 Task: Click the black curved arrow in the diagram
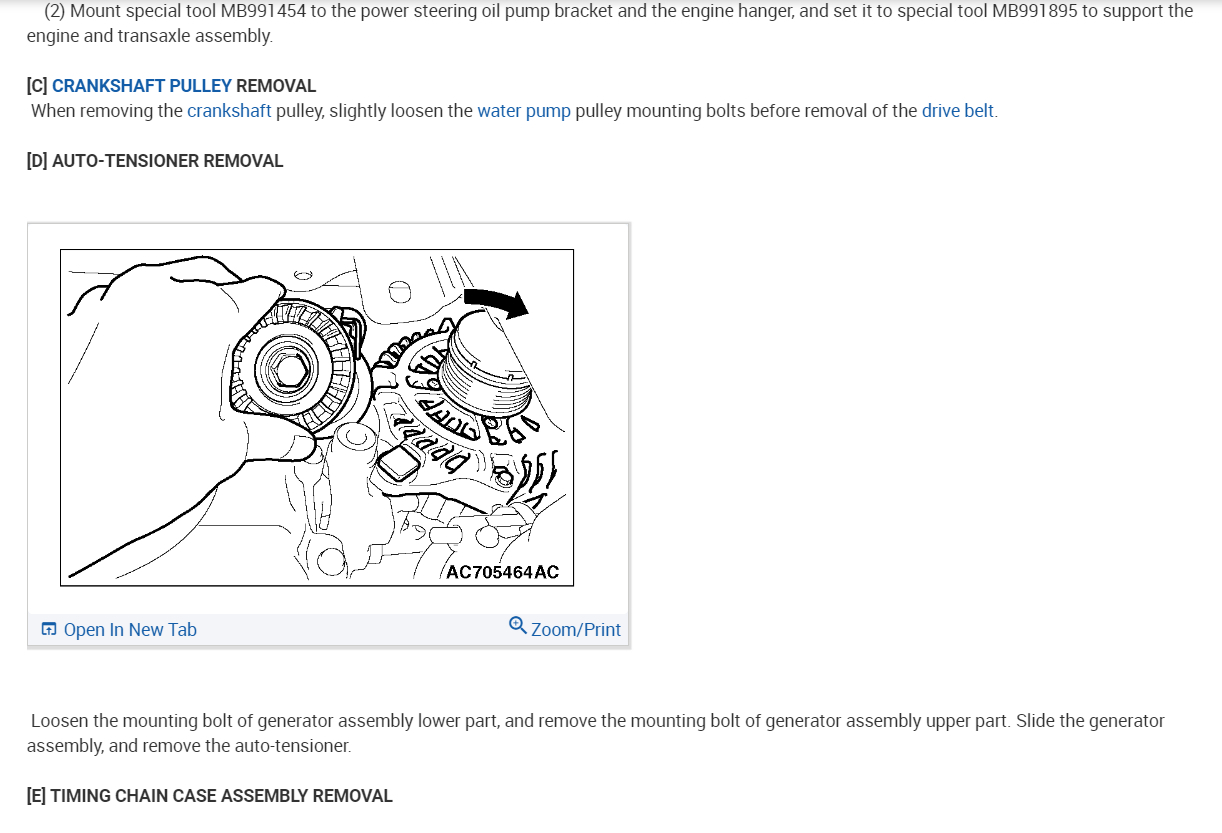tap(495, 302)
